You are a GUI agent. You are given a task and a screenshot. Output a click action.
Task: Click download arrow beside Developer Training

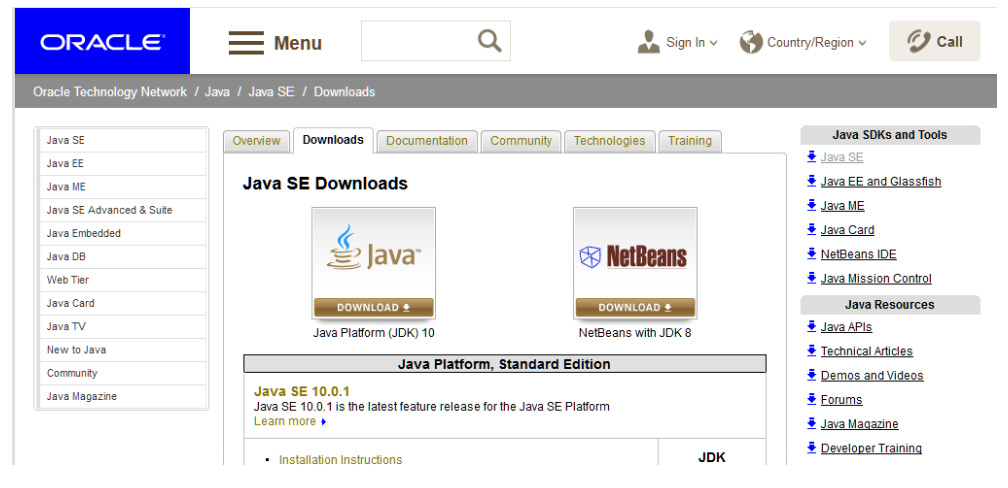[811, 447]
